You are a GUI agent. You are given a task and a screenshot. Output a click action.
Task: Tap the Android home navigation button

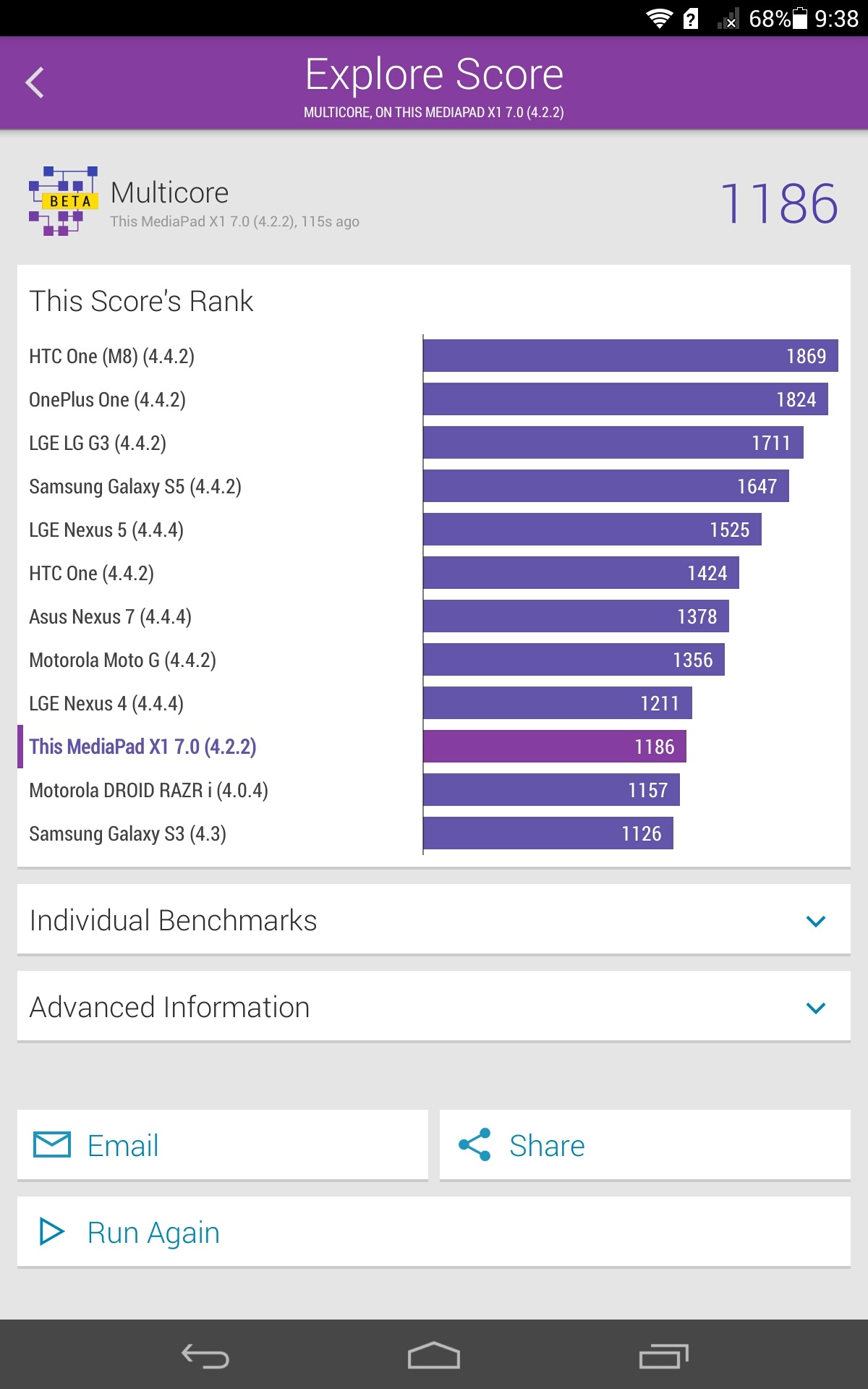[x=434, y=1356]
